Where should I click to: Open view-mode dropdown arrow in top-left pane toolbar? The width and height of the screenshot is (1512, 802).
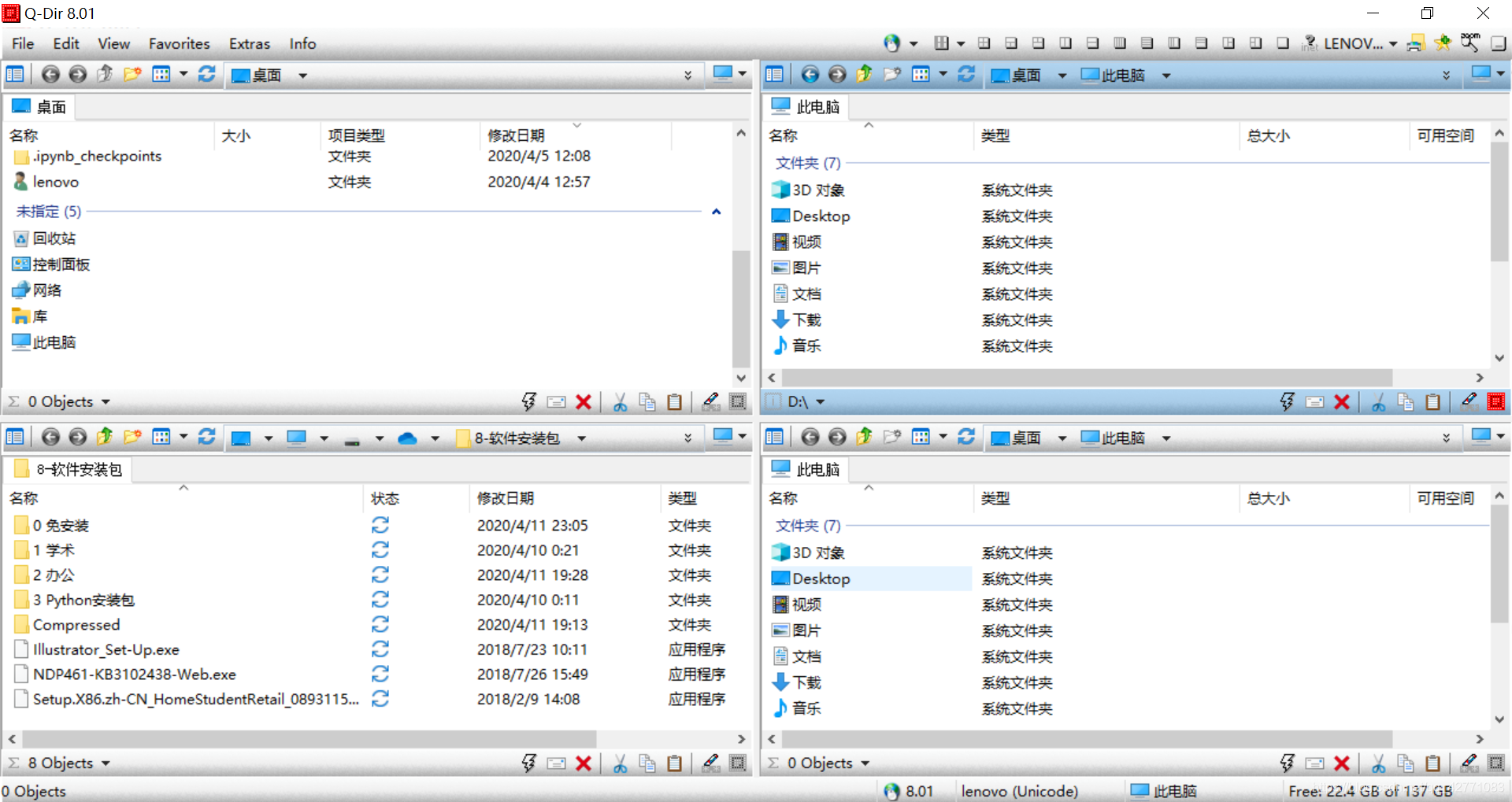(183, 74)
